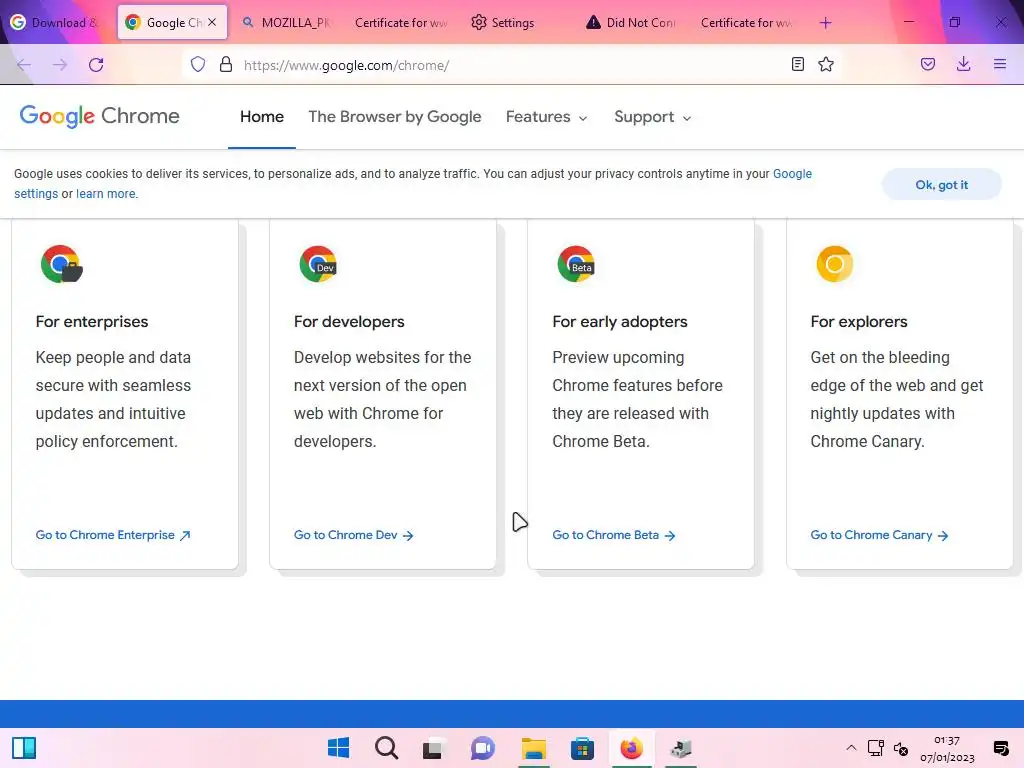Click the network status tray icon
Screen dimensions: 1024x768
point(876,748)
